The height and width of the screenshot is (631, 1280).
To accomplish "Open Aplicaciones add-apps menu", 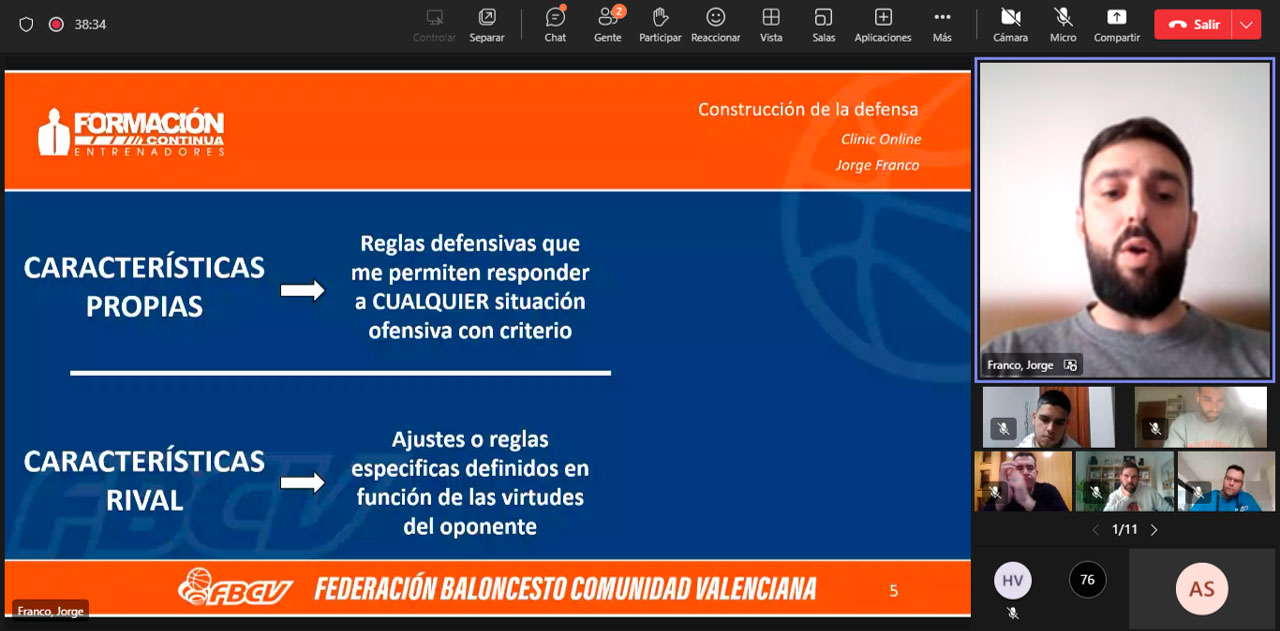I will (883, 25).
